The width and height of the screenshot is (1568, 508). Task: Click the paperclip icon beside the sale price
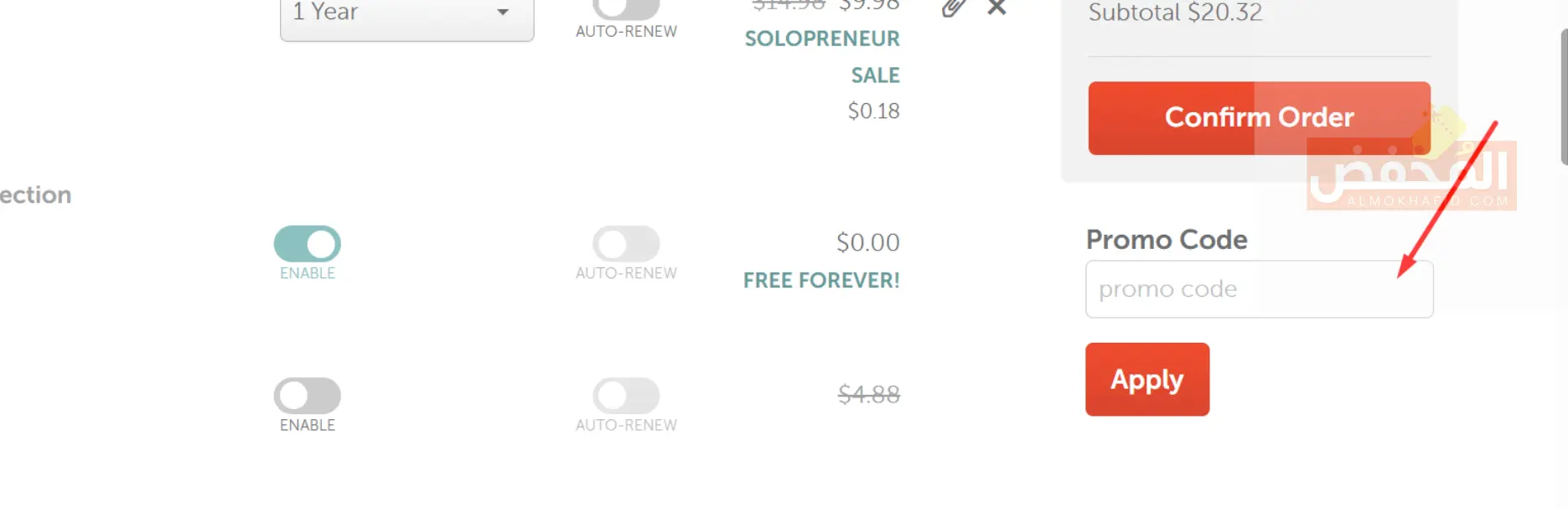953,8
